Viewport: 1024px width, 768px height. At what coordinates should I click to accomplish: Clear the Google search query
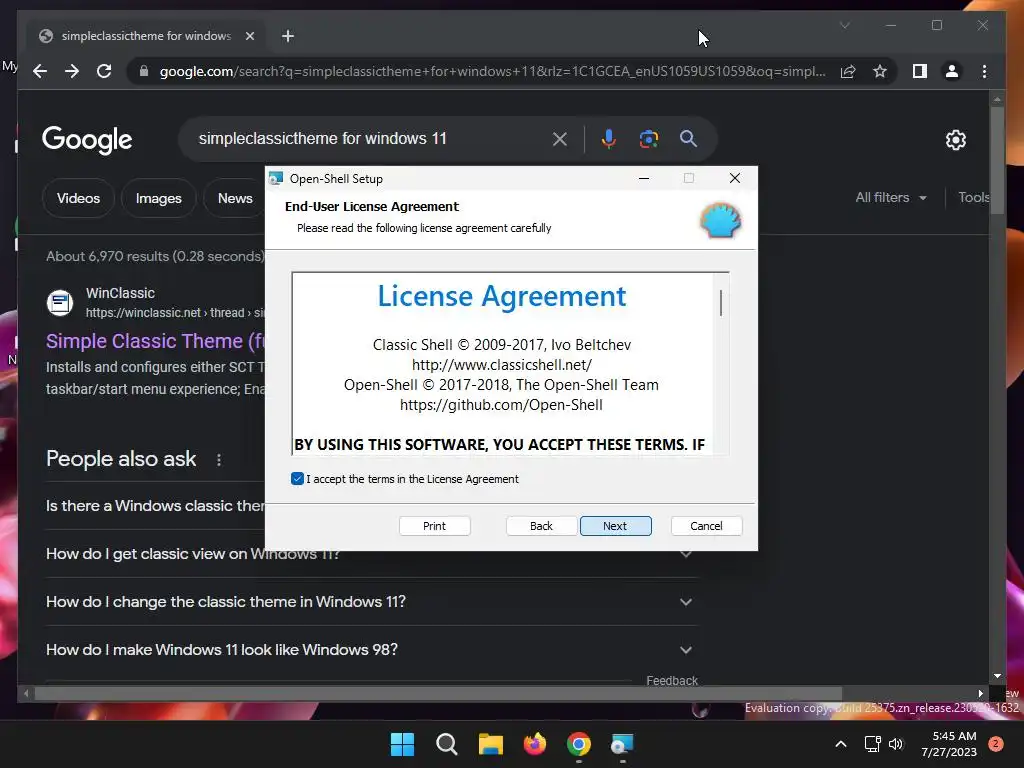tap(560, 139)
